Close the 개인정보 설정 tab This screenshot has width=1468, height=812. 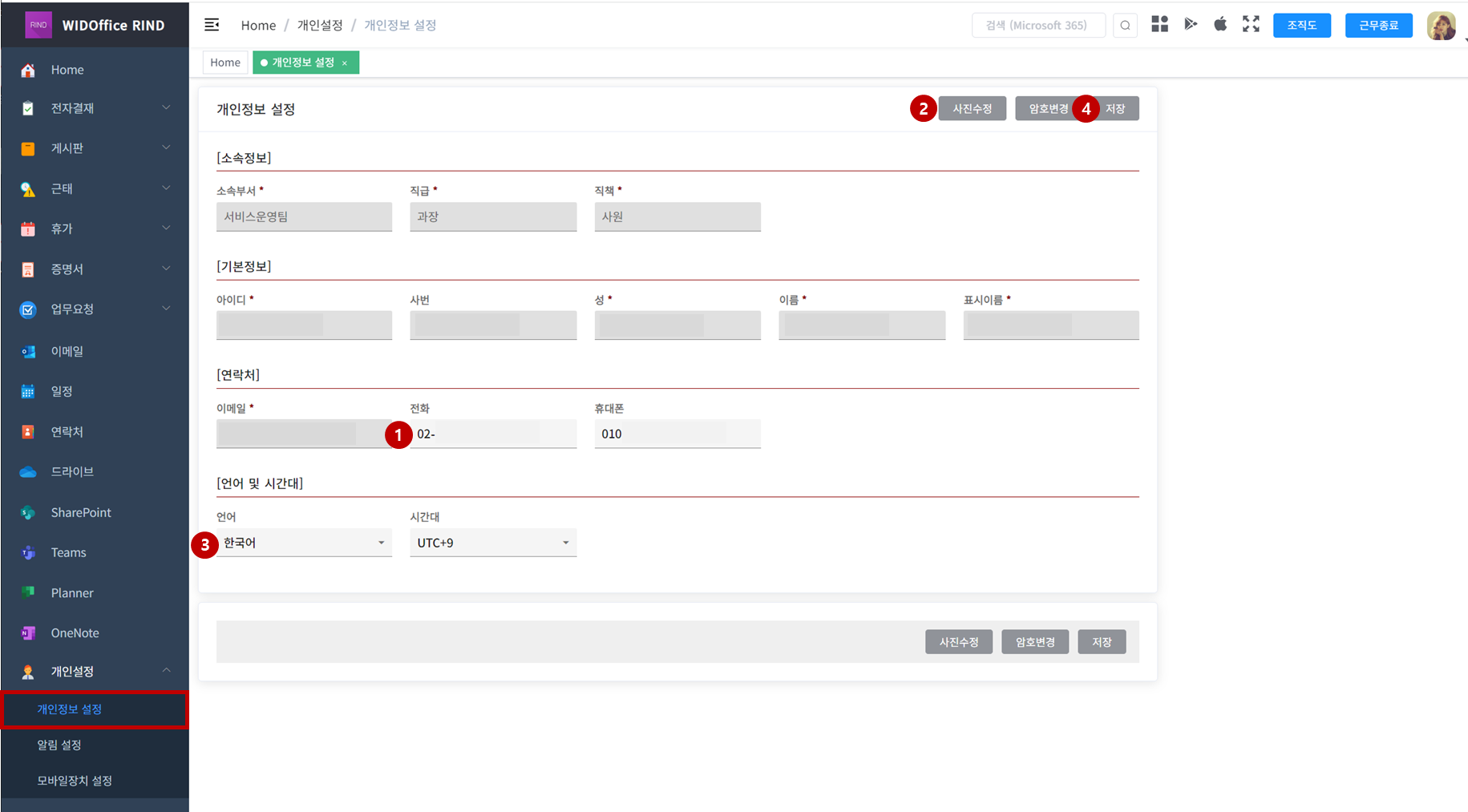(345, 63)
